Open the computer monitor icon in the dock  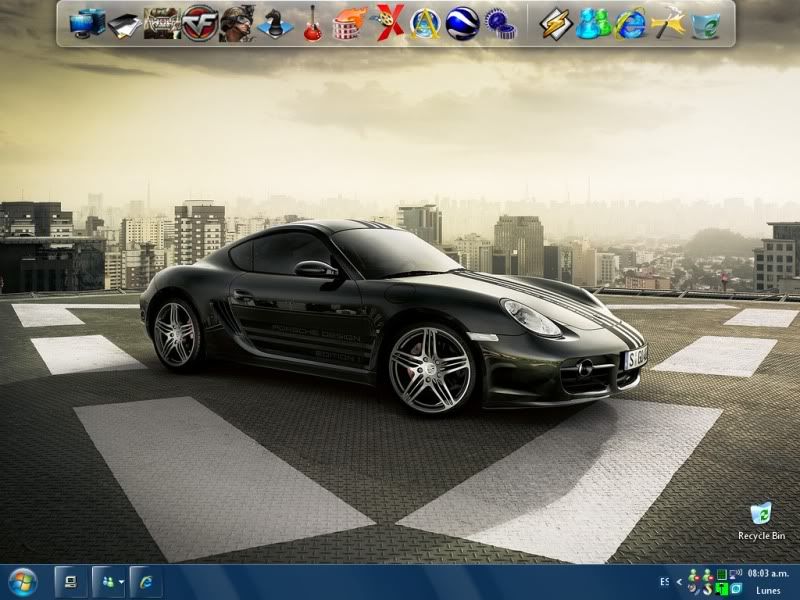pos(87,23)
